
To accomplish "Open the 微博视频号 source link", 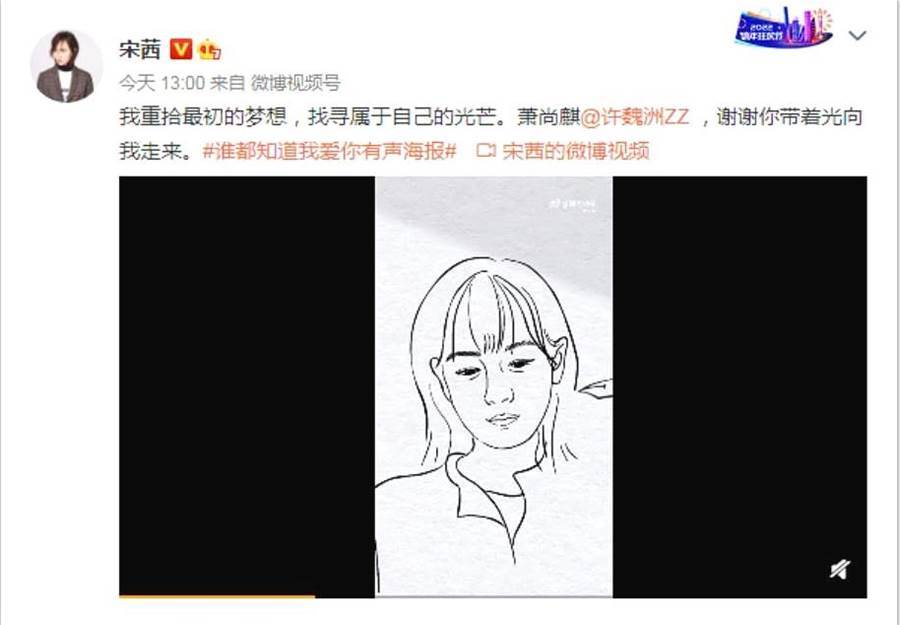I will 296,83.
